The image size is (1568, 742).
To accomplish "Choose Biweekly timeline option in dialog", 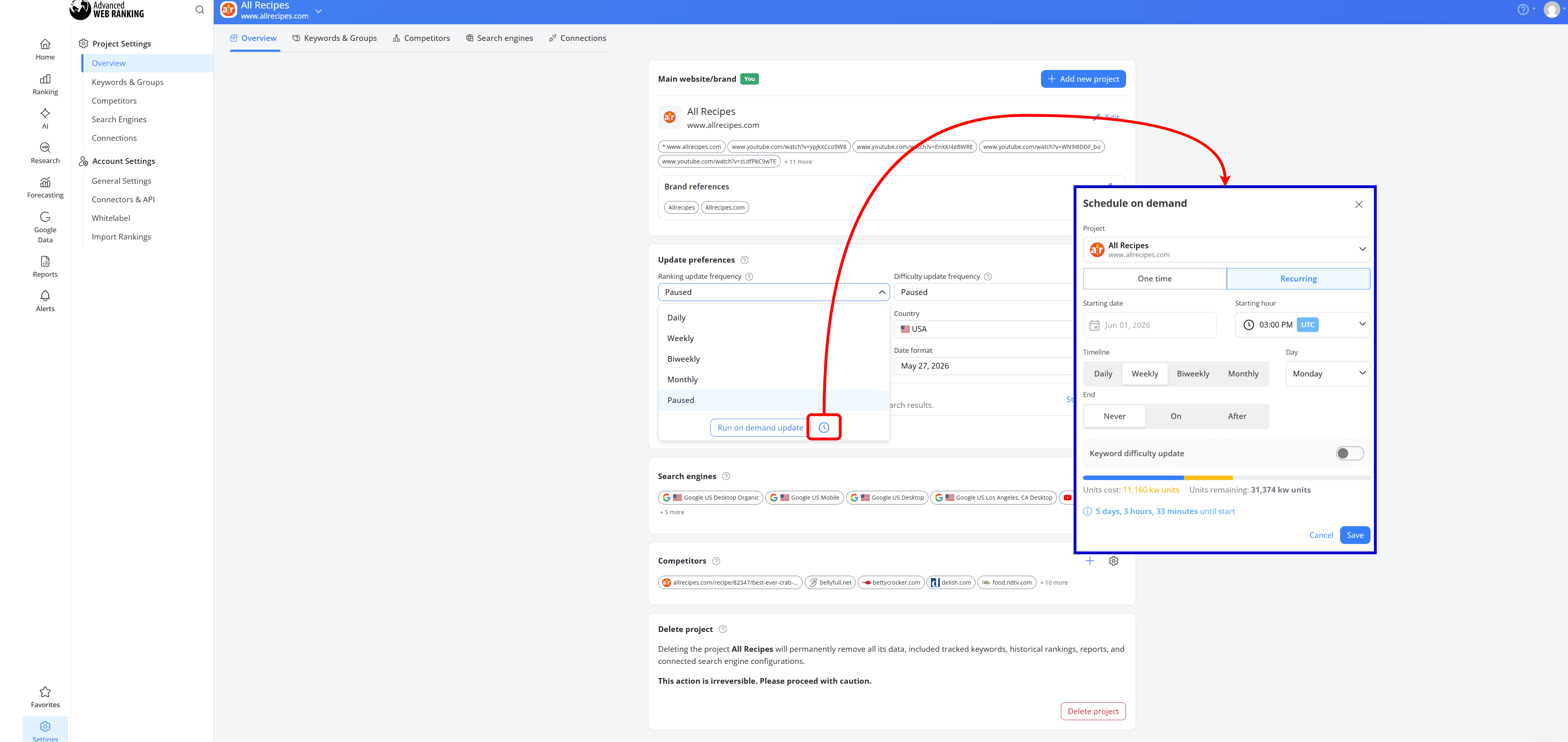I will click(1193, 374).
